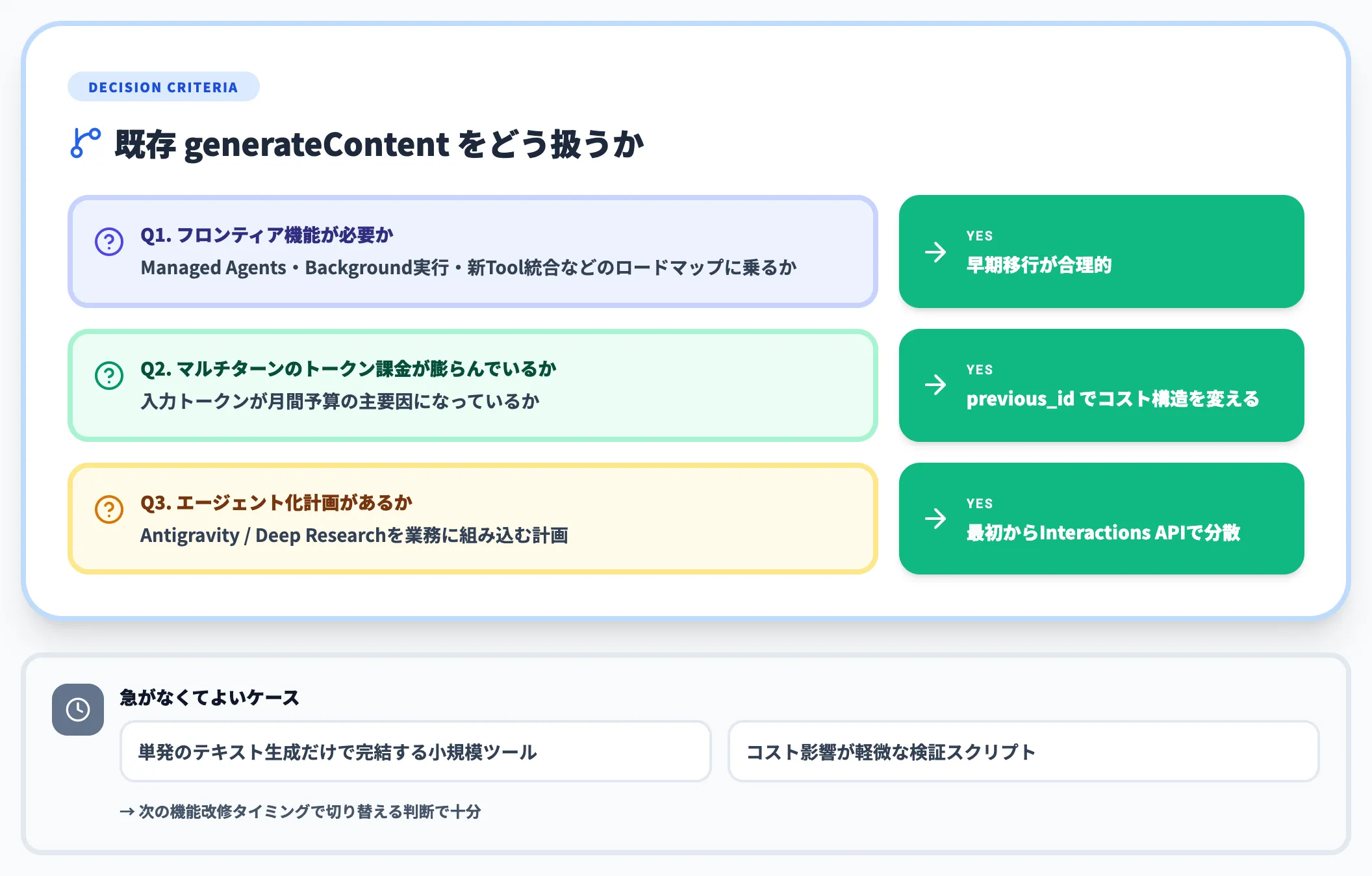Click the Q2. マルチターンのトークン課金 title
Viewport: 1372px width, 876px height.
pos(349,369)
